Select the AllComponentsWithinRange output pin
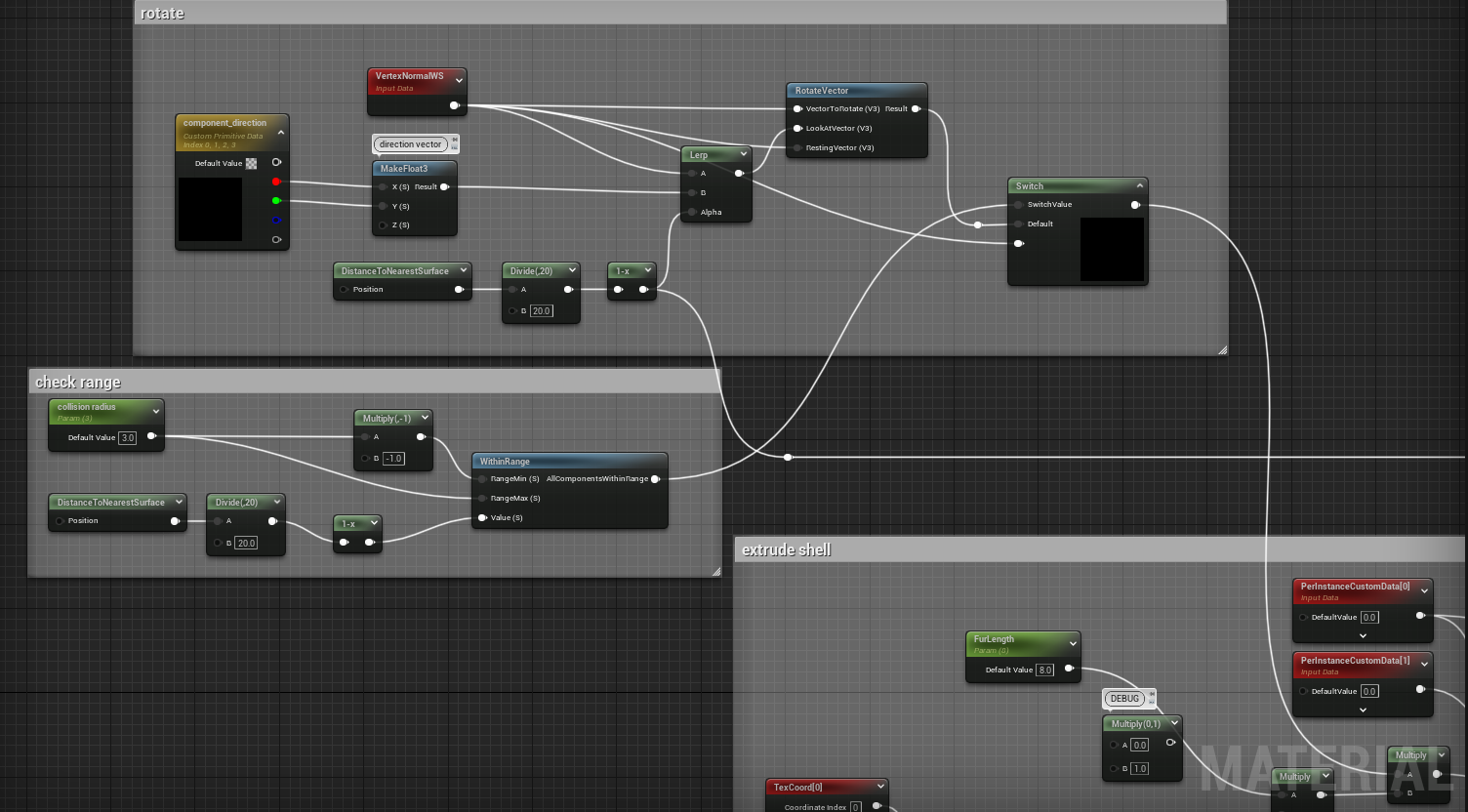 point(655,479)
